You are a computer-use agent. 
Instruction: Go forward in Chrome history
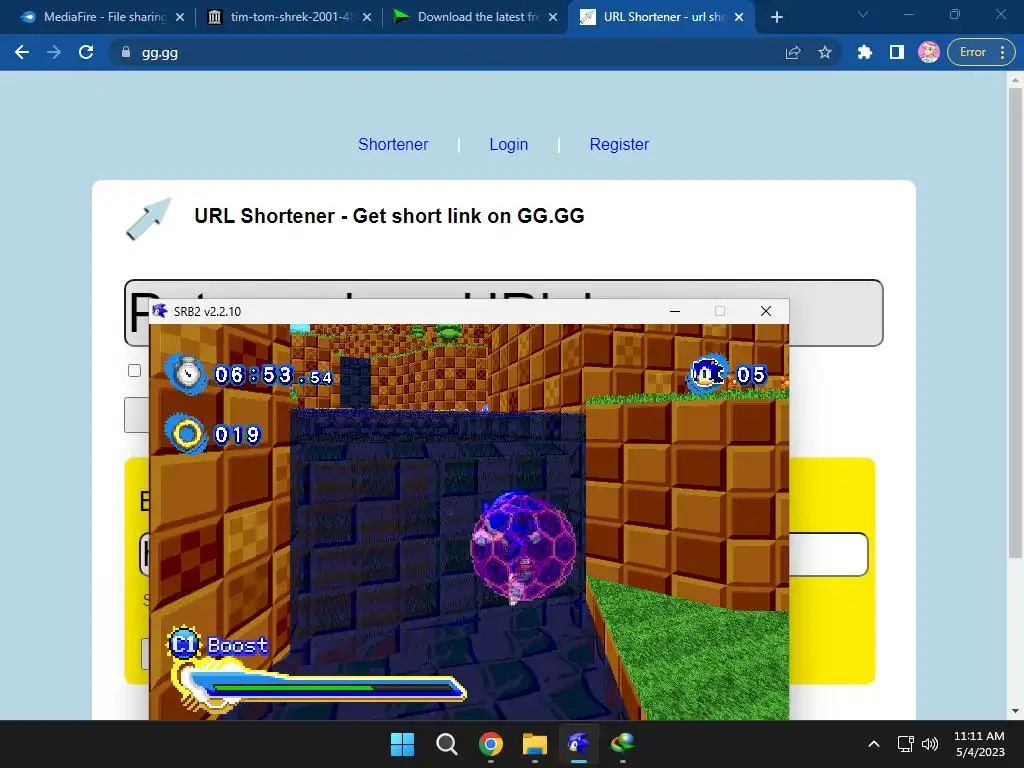pos(54,52)
